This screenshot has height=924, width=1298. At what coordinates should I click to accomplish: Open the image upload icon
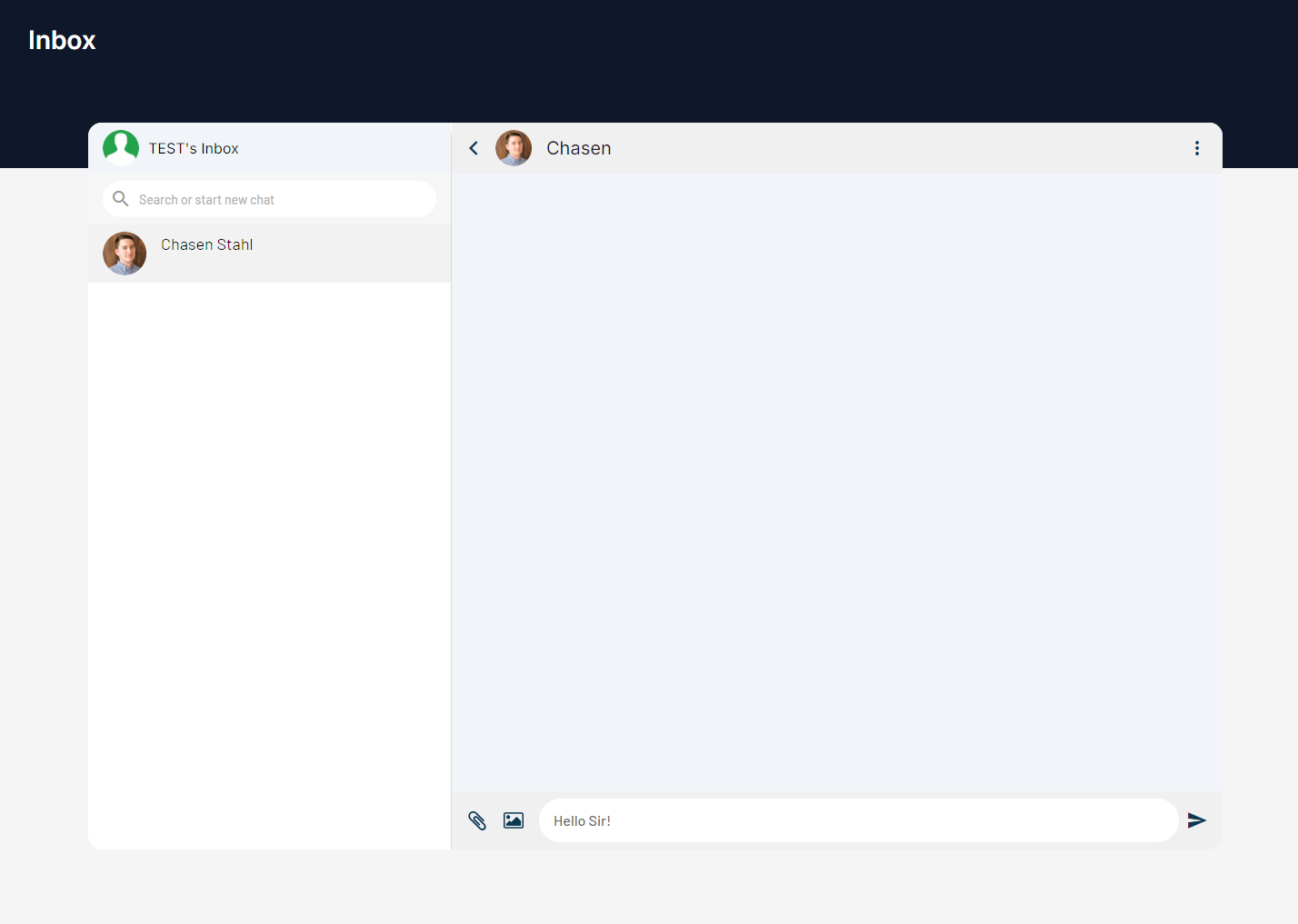coord(514,820)
